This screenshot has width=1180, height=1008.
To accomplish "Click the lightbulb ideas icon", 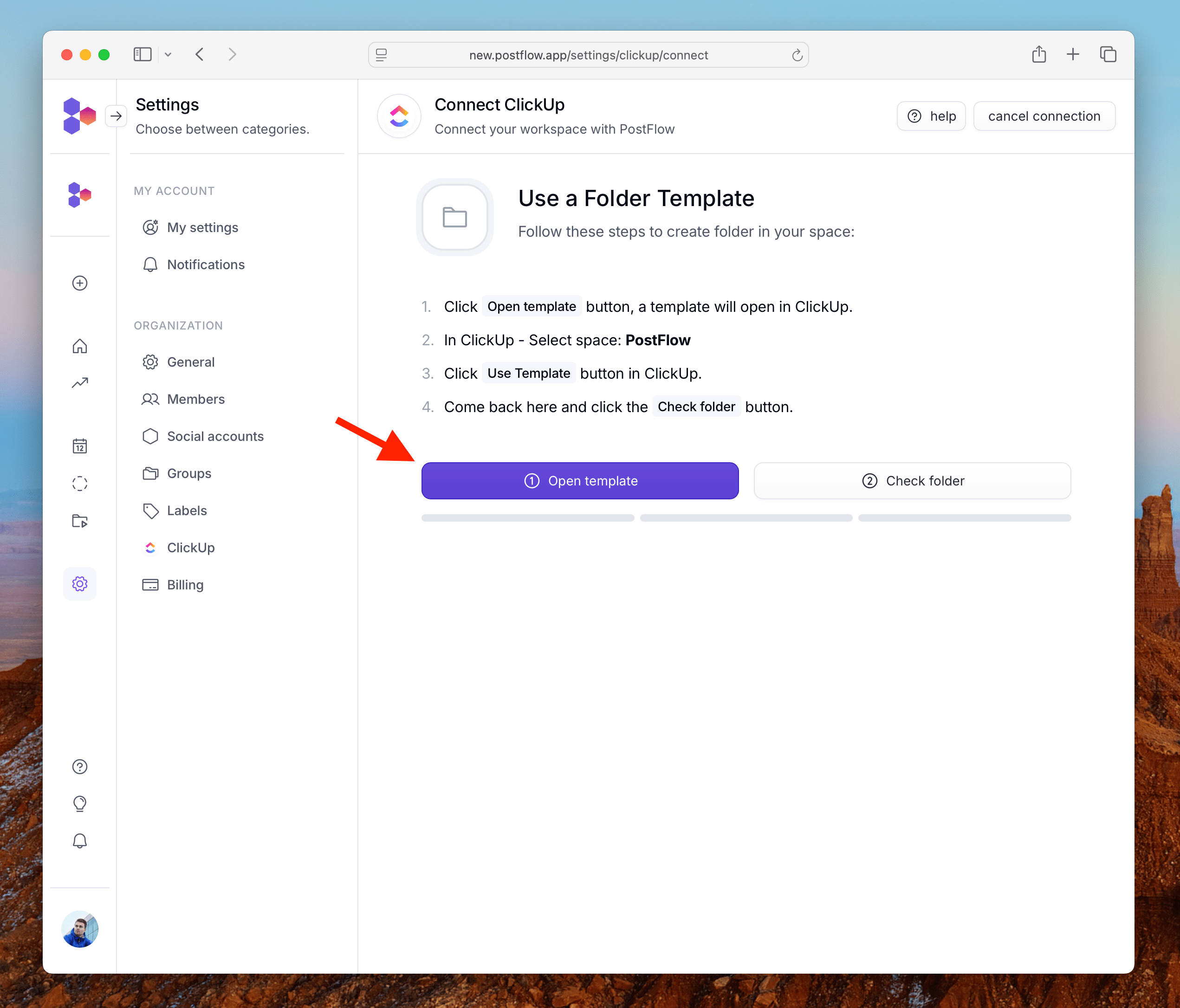I will coord(80,803).
